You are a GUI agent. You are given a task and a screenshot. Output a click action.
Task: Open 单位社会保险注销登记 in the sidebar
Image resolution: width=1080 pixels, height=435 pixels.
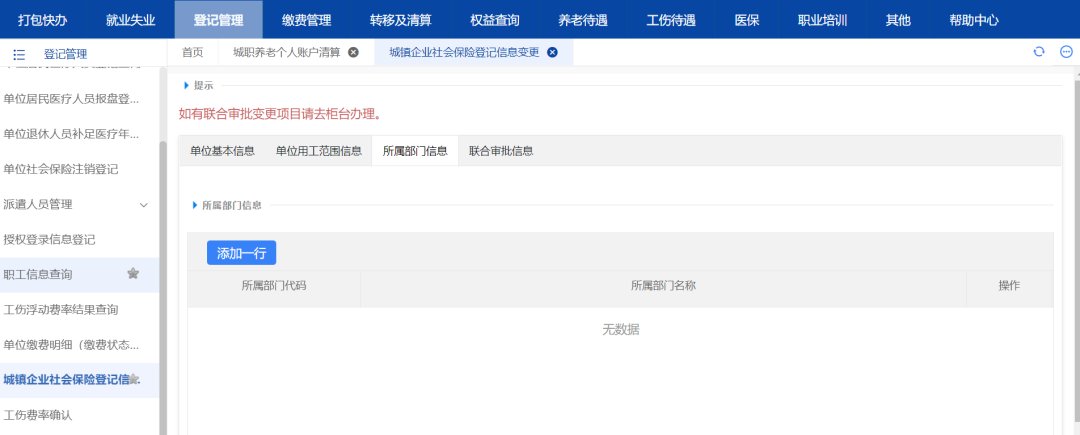click(61, 169)
